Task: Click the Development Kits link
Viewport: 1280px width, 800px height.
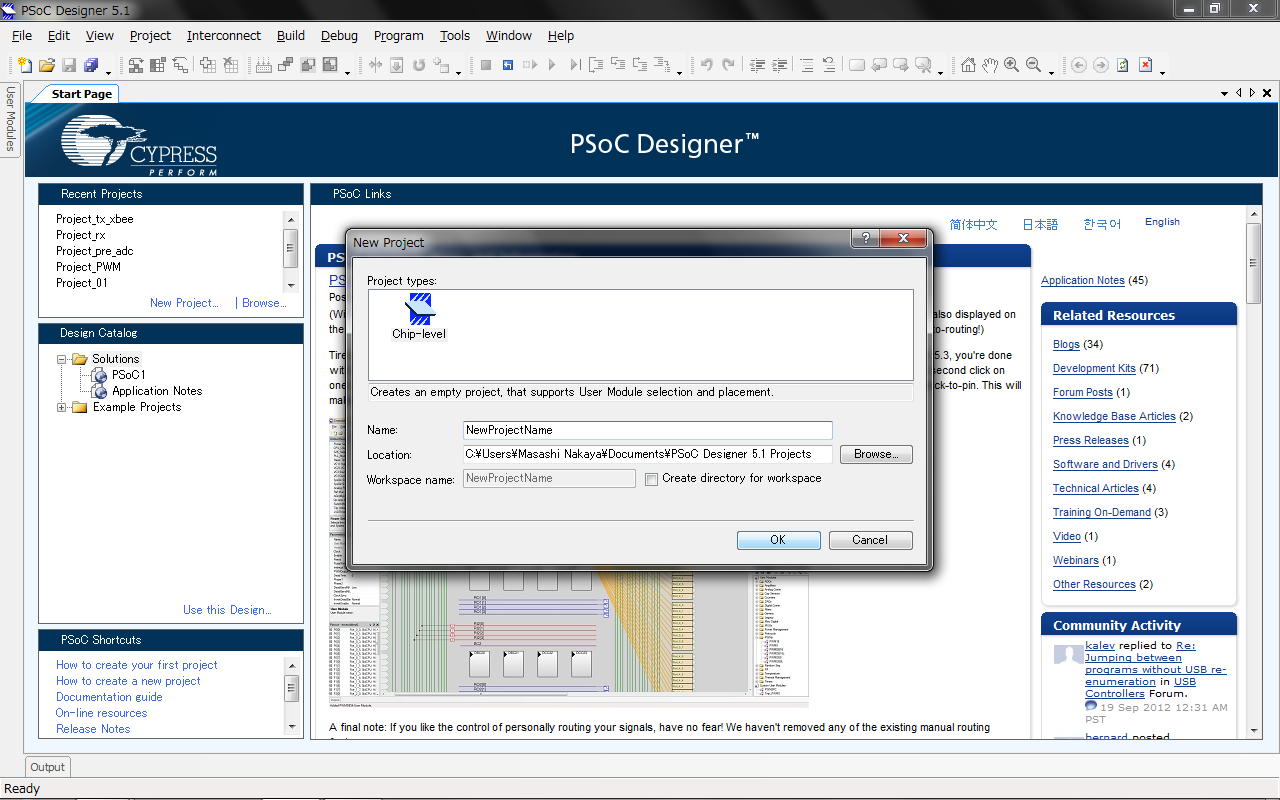Action: 1094,369
